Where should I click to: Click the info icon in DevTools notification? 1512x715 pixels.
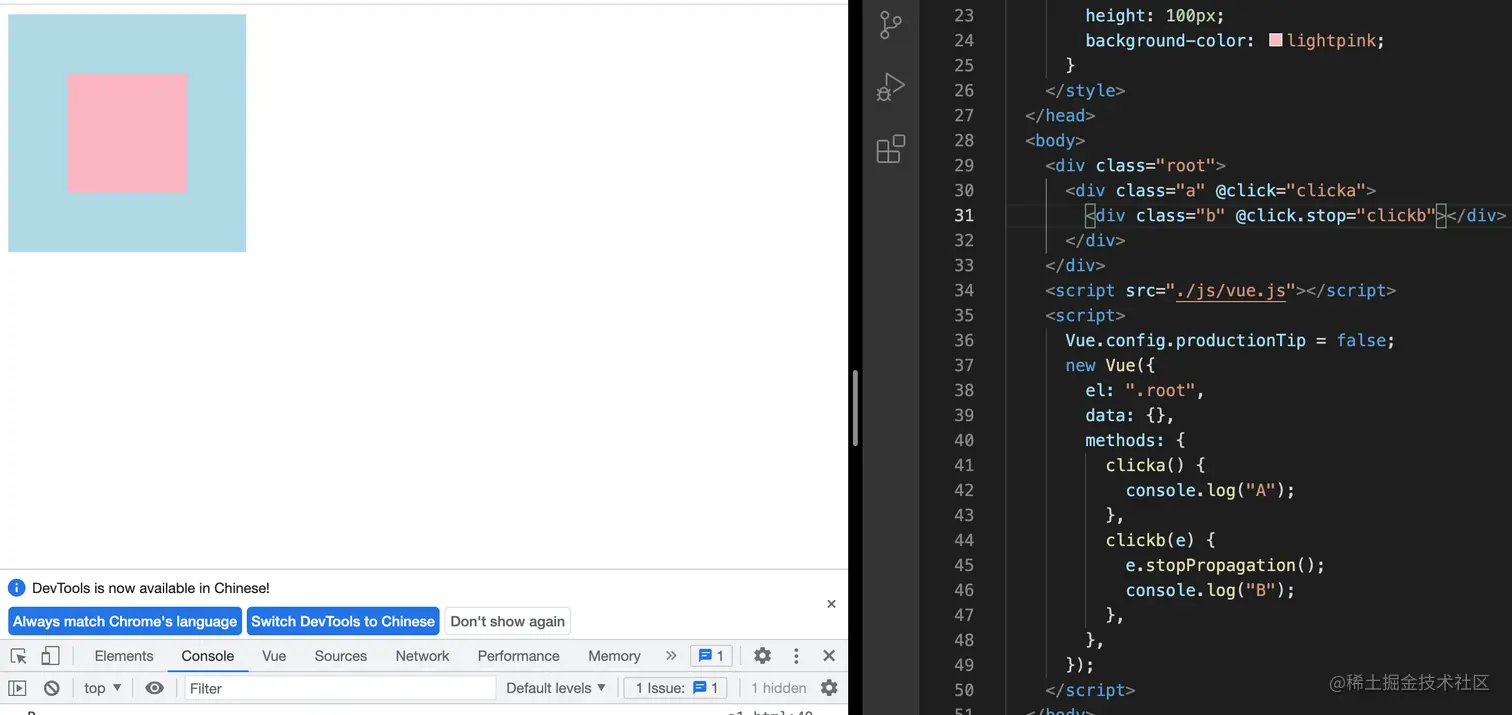16,588
